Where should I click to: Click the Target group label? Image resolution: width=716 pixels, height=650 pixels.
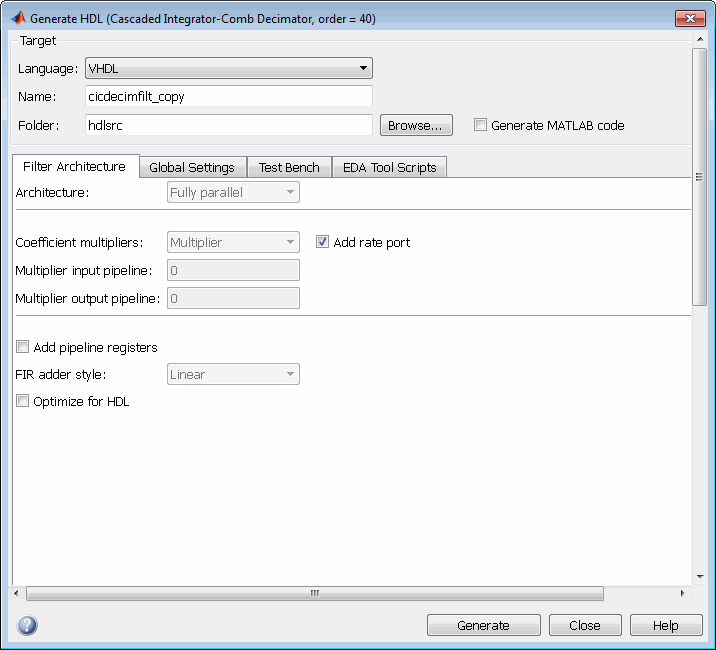click(38, 41)
